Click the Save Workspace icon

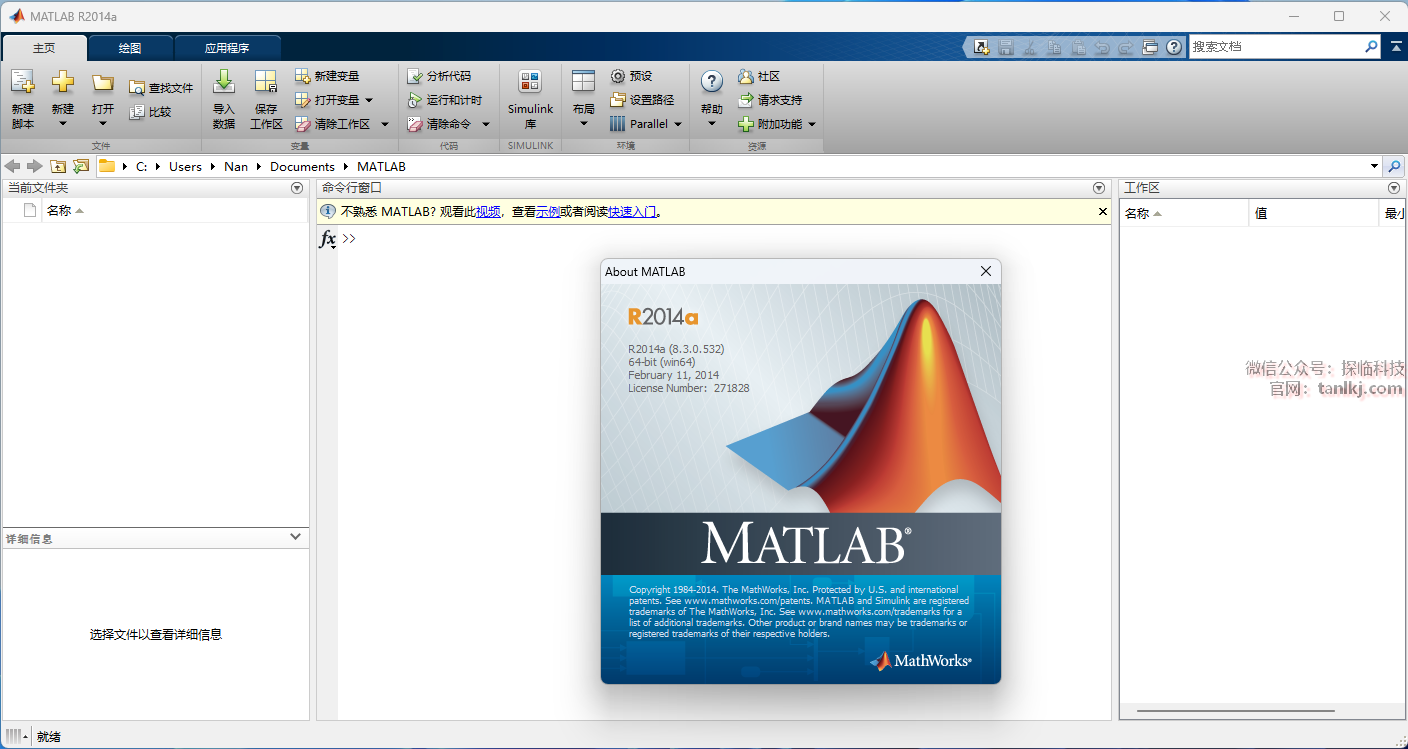coord(266,84)
